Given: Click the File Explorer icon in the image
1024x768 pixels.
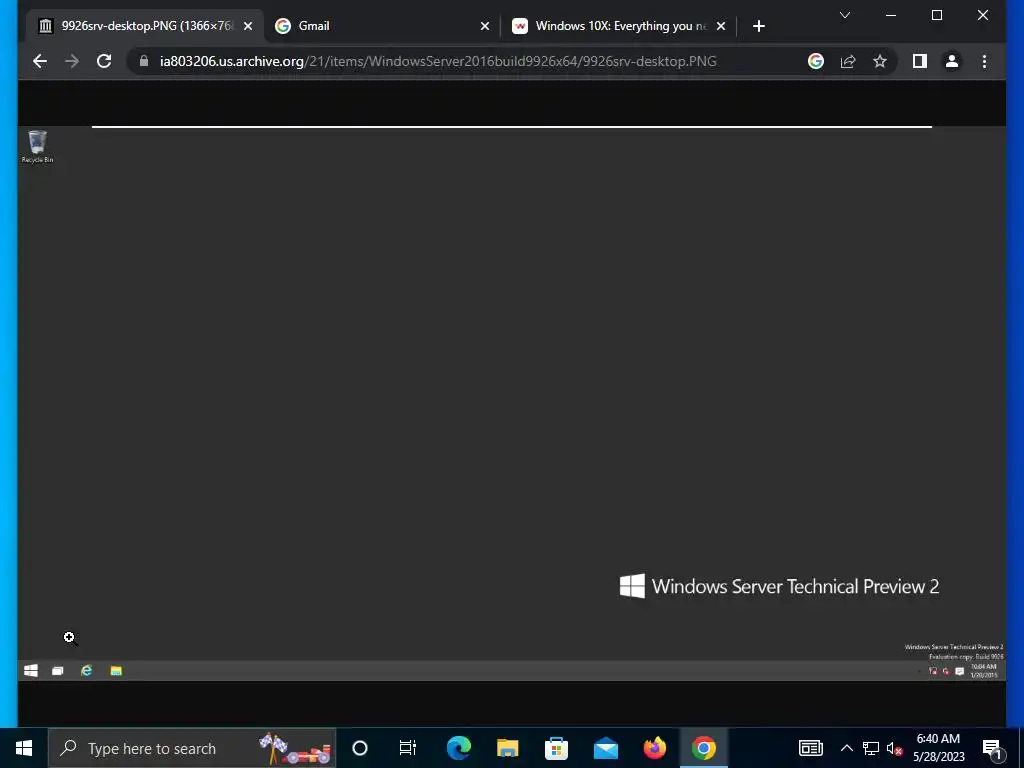Looking at the screenshot, I should coord(116,671).
